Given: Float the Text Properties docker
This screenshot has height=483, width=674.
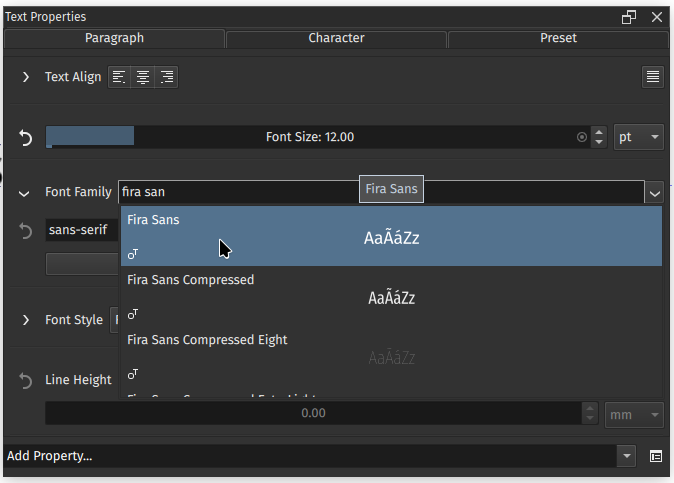Looking at the screenshot, I should (x=629, y=17).
